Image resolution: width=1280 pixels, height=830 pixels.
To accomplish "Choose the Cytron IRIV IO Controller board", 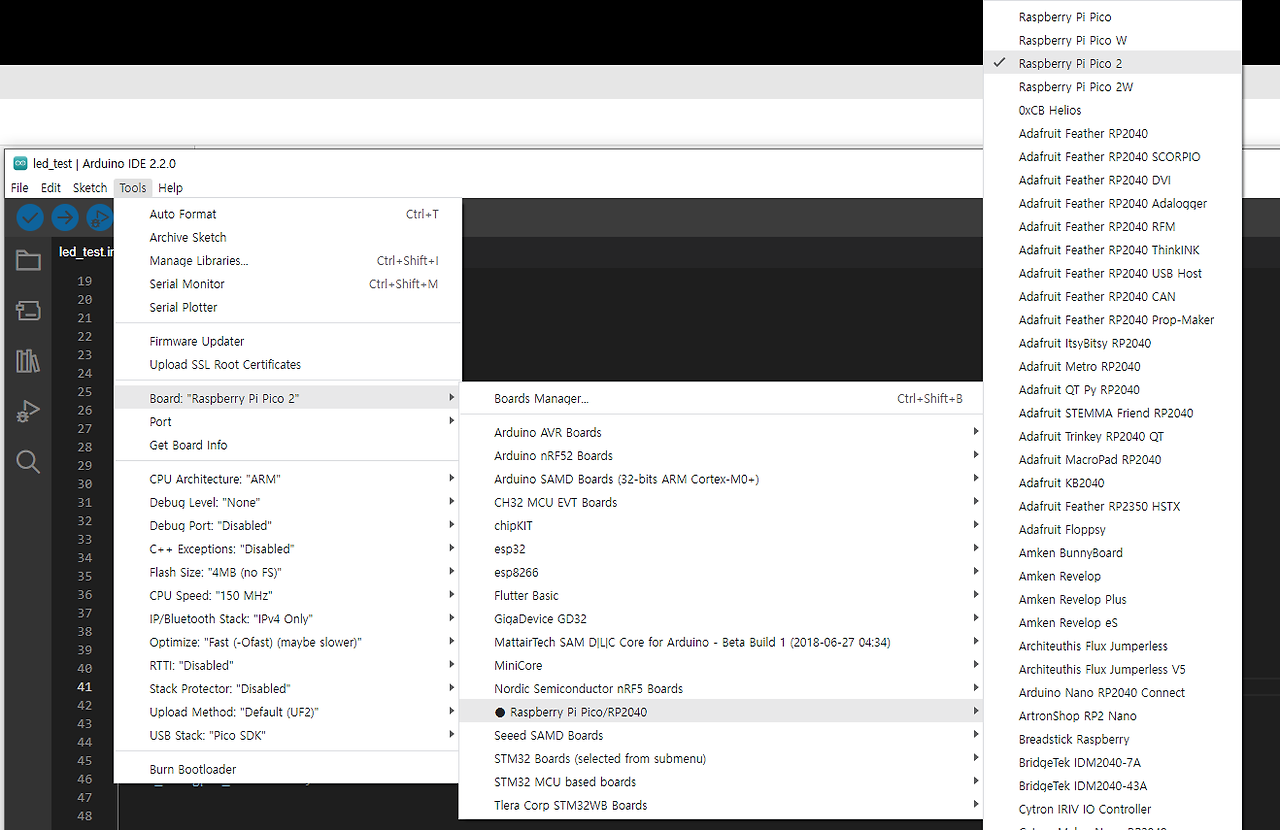I will point(1112,809).
